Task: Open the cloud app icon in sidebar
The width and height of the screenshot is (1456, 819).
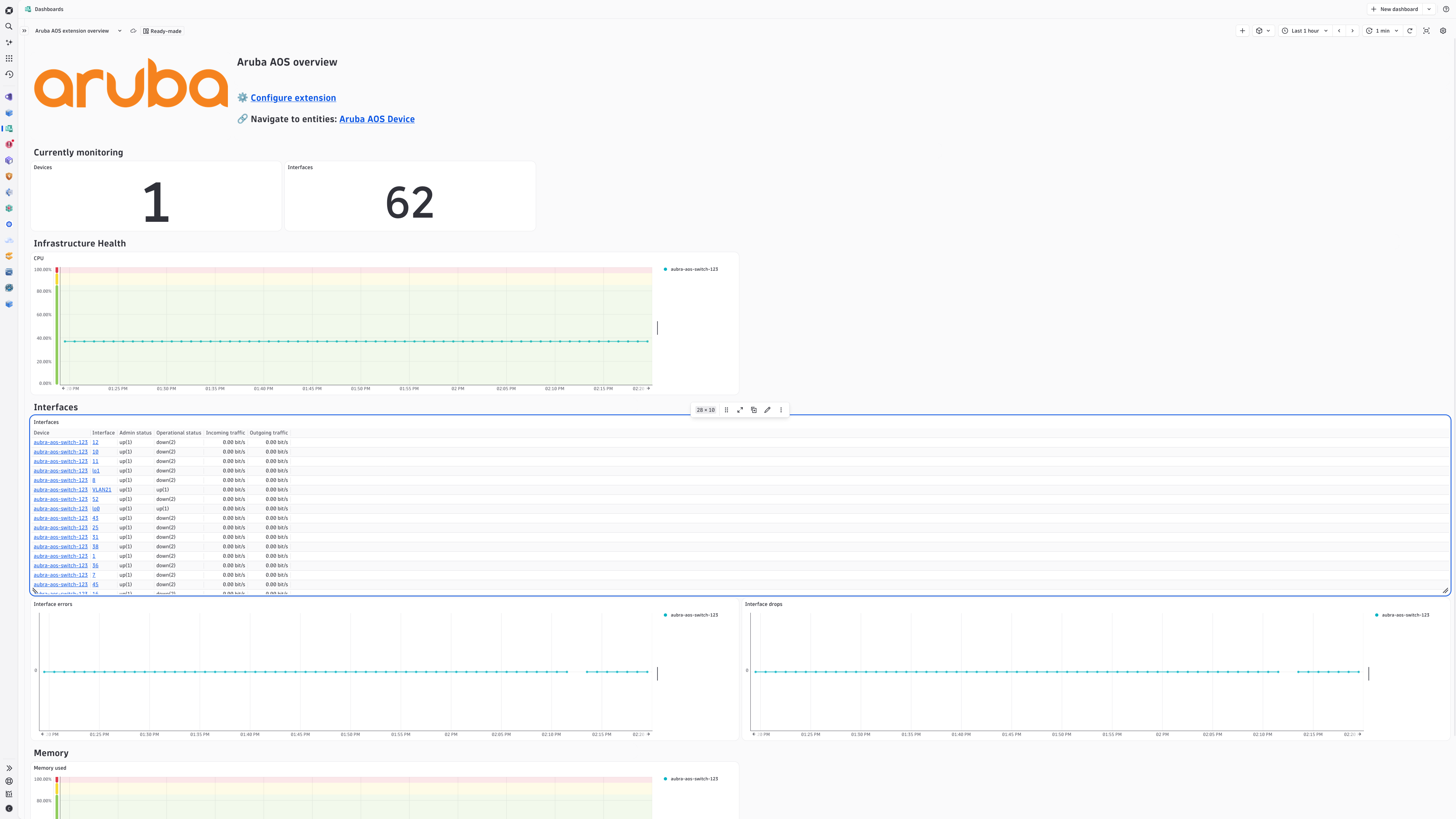Action: click(x=9, y=240)
